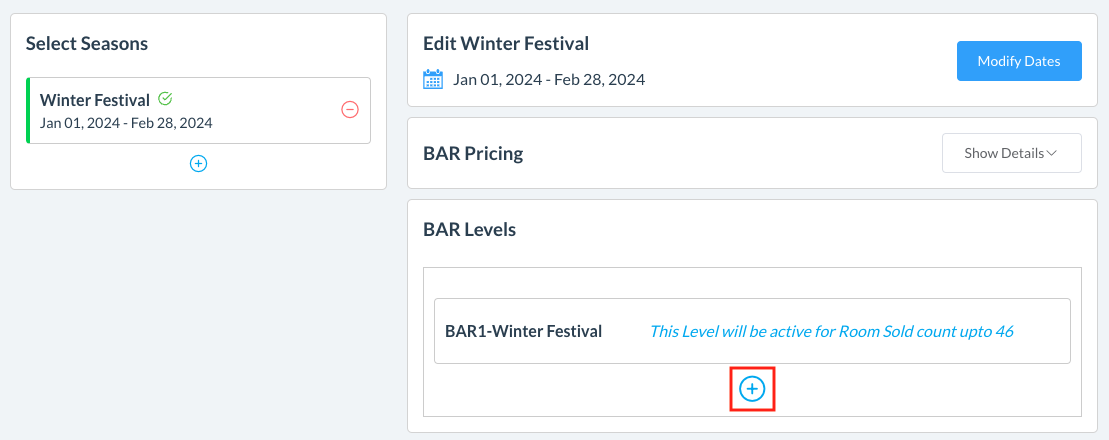1109x440 pixels.
Task: Click the Winter Festival name in season list
Action: [x=95, y=100]
